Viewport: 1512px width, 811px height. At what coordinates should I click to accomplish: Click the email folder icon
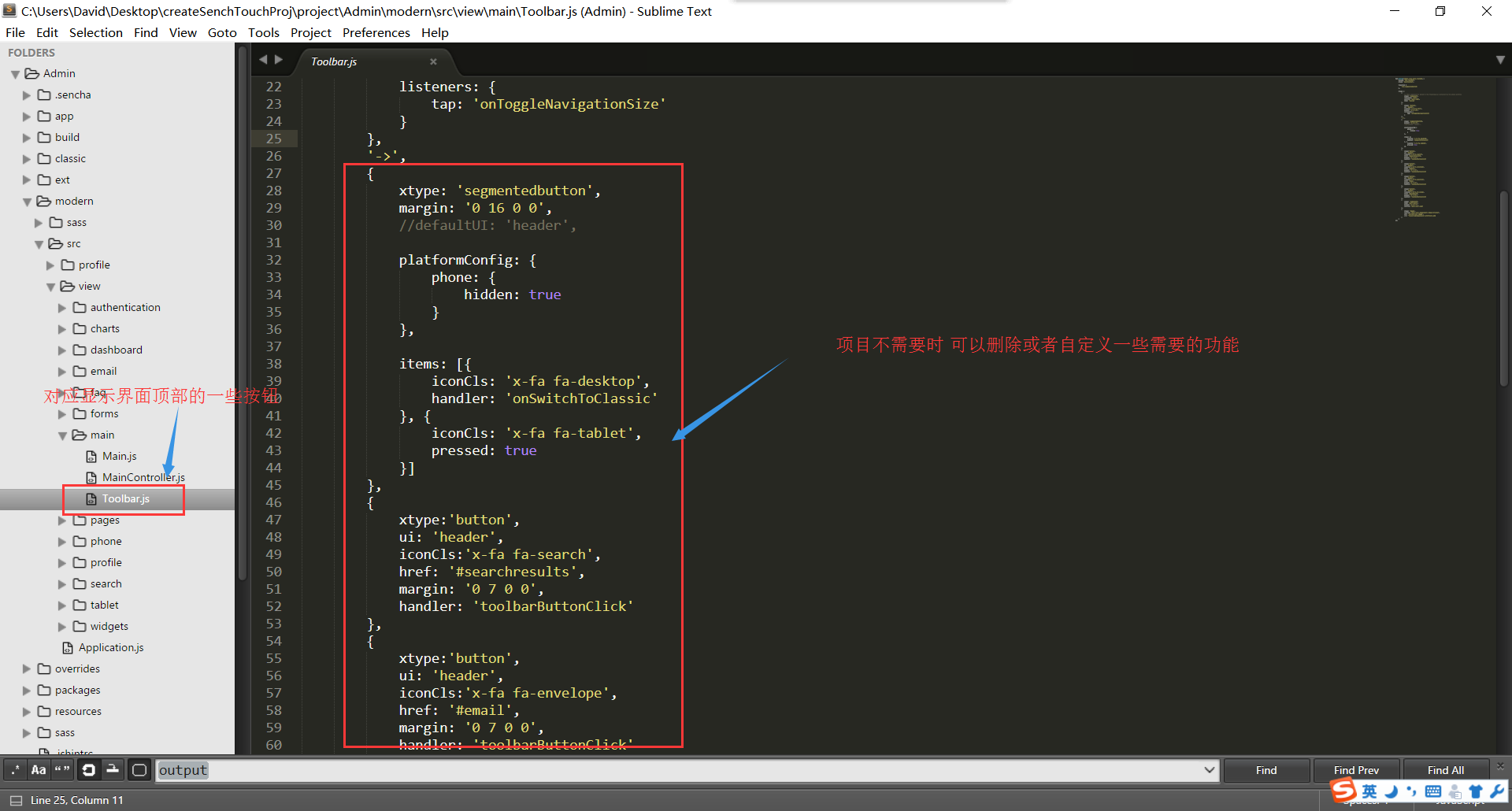[x=80, y=371]
